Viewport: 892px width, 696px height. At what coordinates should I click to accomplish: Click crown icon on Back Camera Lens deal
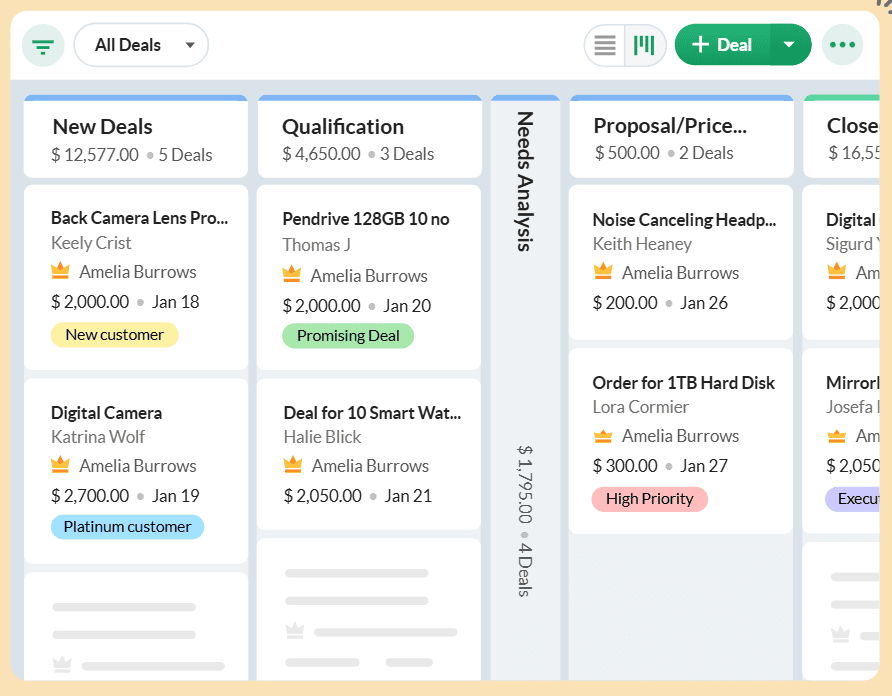60,272
